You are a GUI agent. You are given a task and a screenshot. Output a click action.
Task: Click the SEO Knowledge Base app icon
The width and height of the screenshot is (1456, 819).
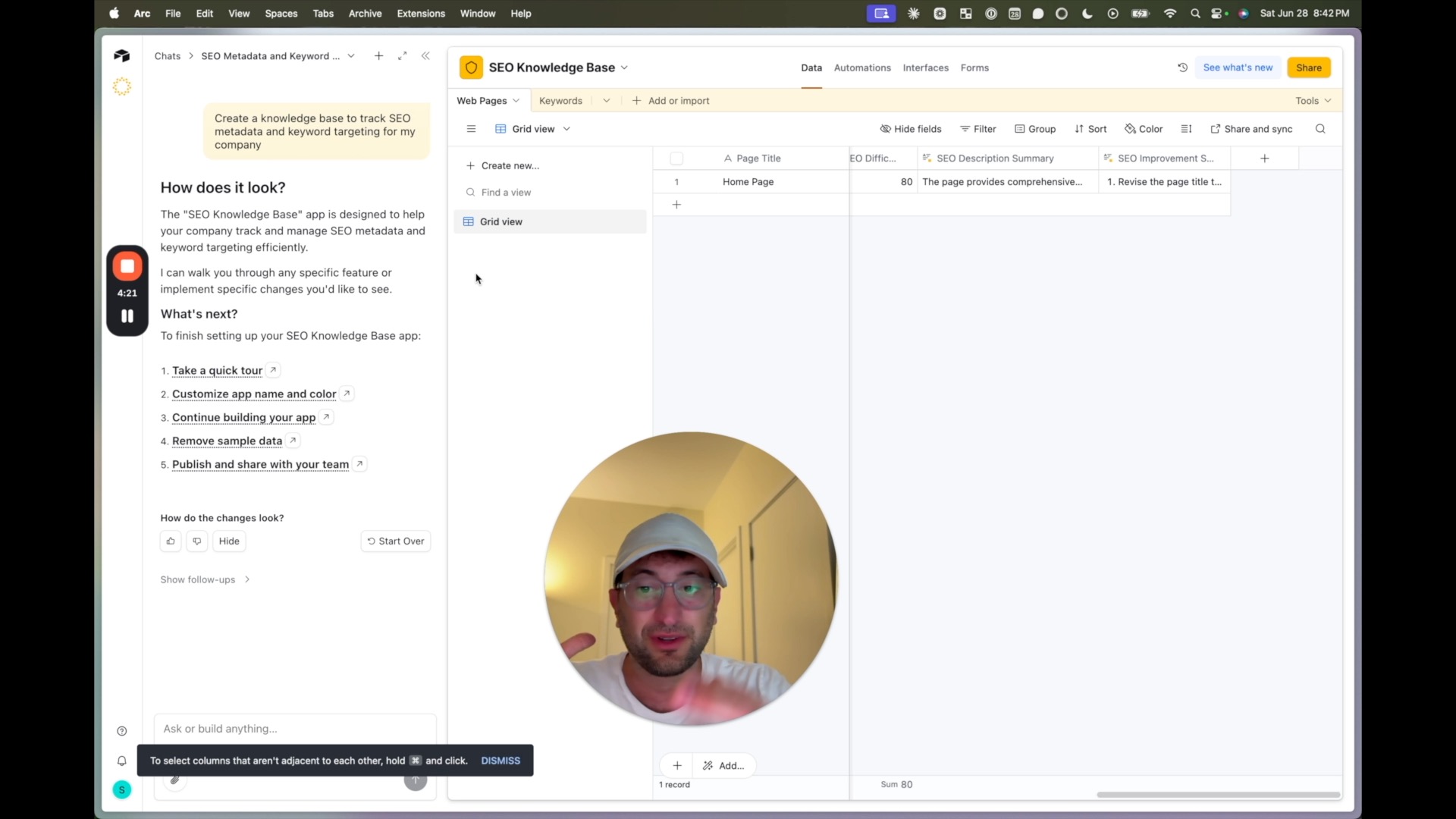click(471, 67)
